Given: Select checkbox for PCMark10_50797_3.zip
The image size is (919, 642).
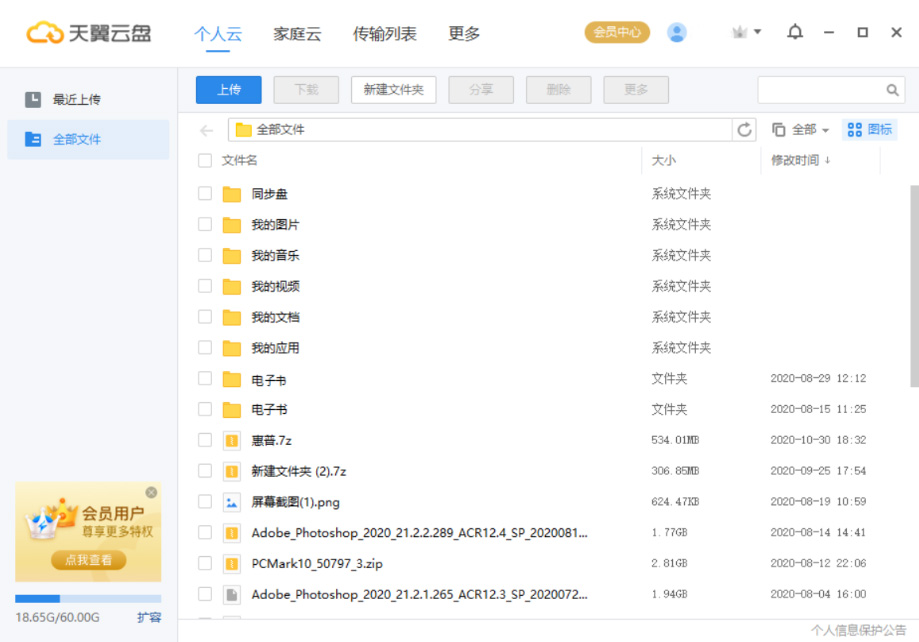Looking at the screenshot, I should click(x=205, y=563).
